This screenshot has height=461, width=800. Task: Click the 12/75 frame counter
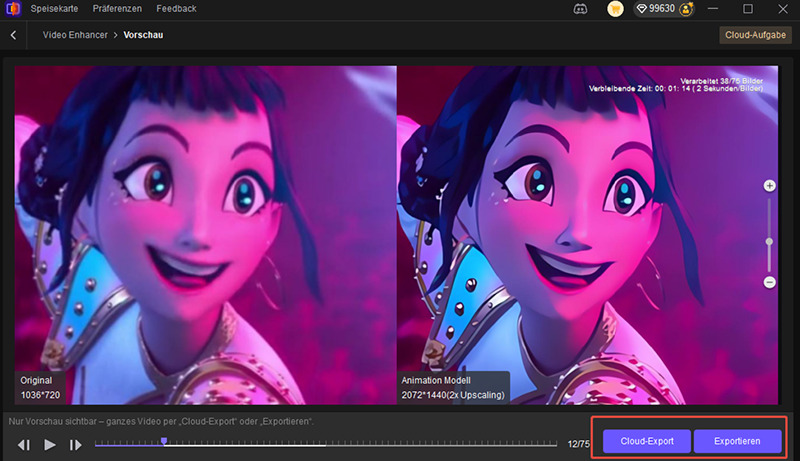point(578,444)
